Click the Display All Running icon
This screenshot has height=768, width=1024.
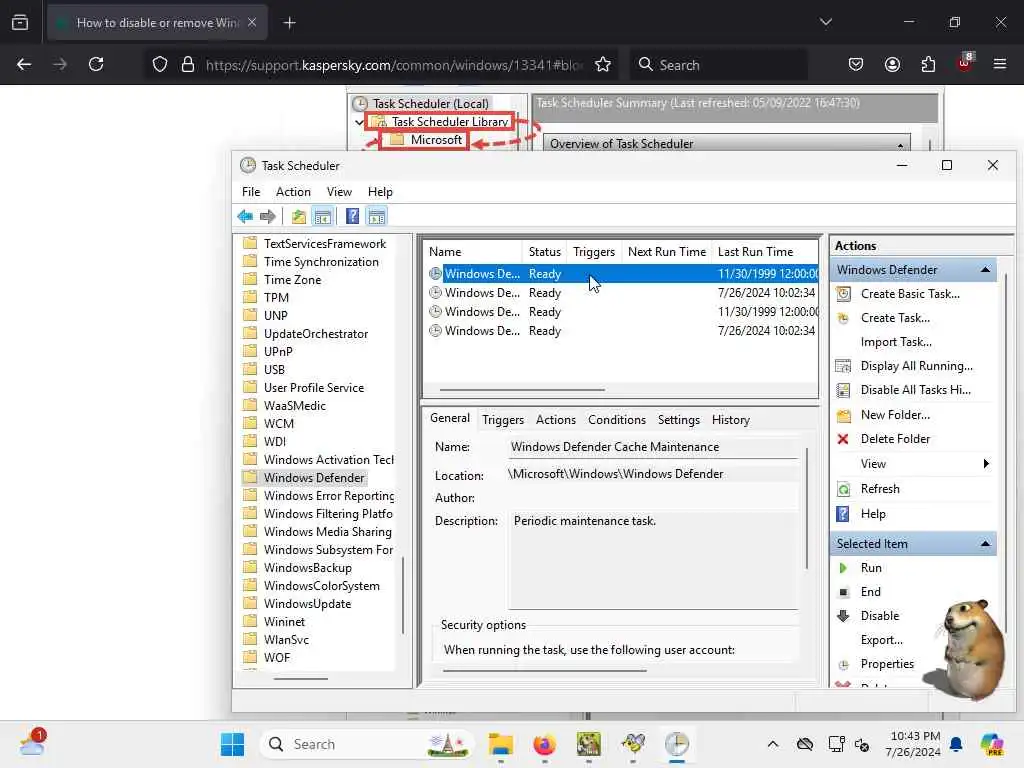click(x=844, y=366)
